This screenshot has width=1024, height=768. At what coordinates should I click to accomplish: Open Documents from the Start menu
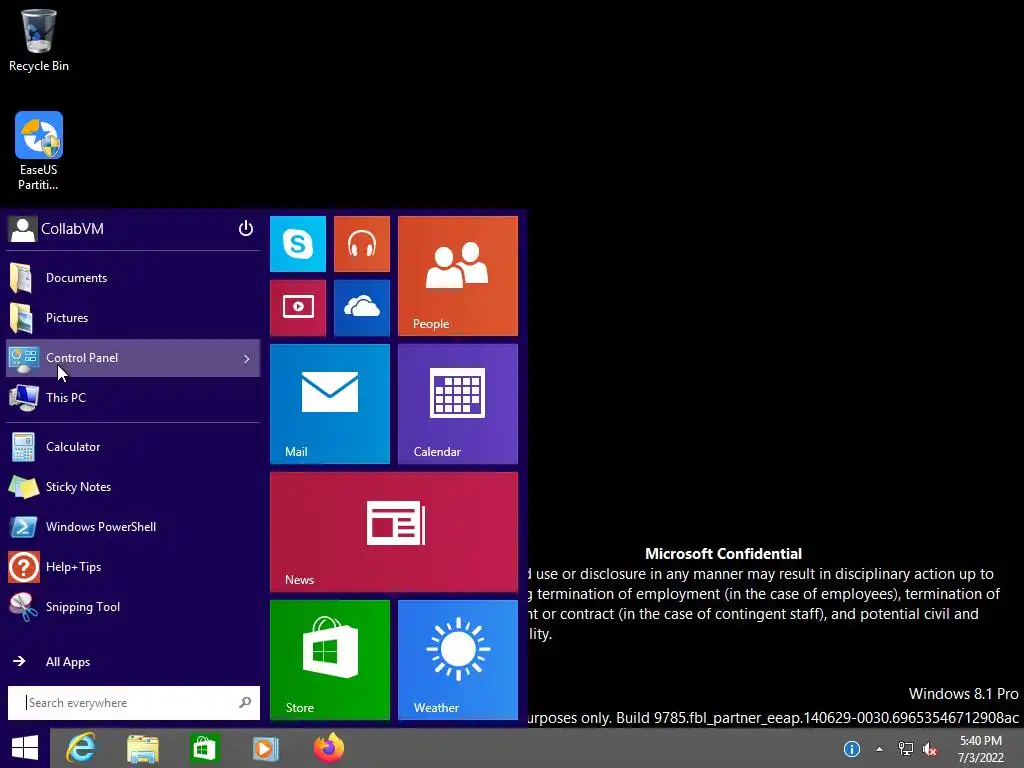pos(133,278)
